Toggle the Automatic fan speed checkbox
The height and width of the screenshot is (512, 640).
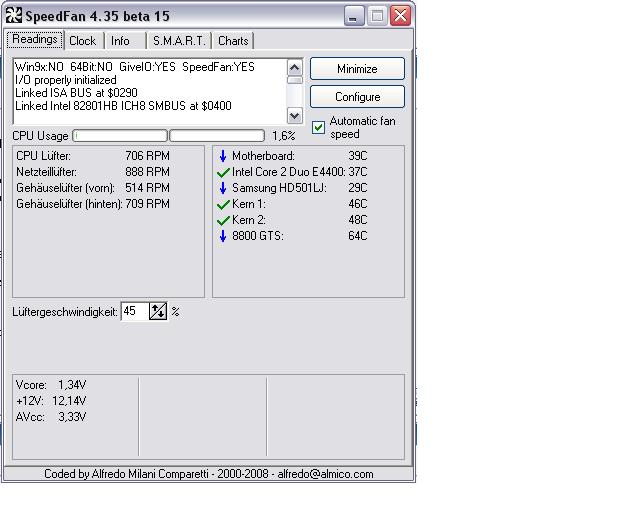click(318, 127)
